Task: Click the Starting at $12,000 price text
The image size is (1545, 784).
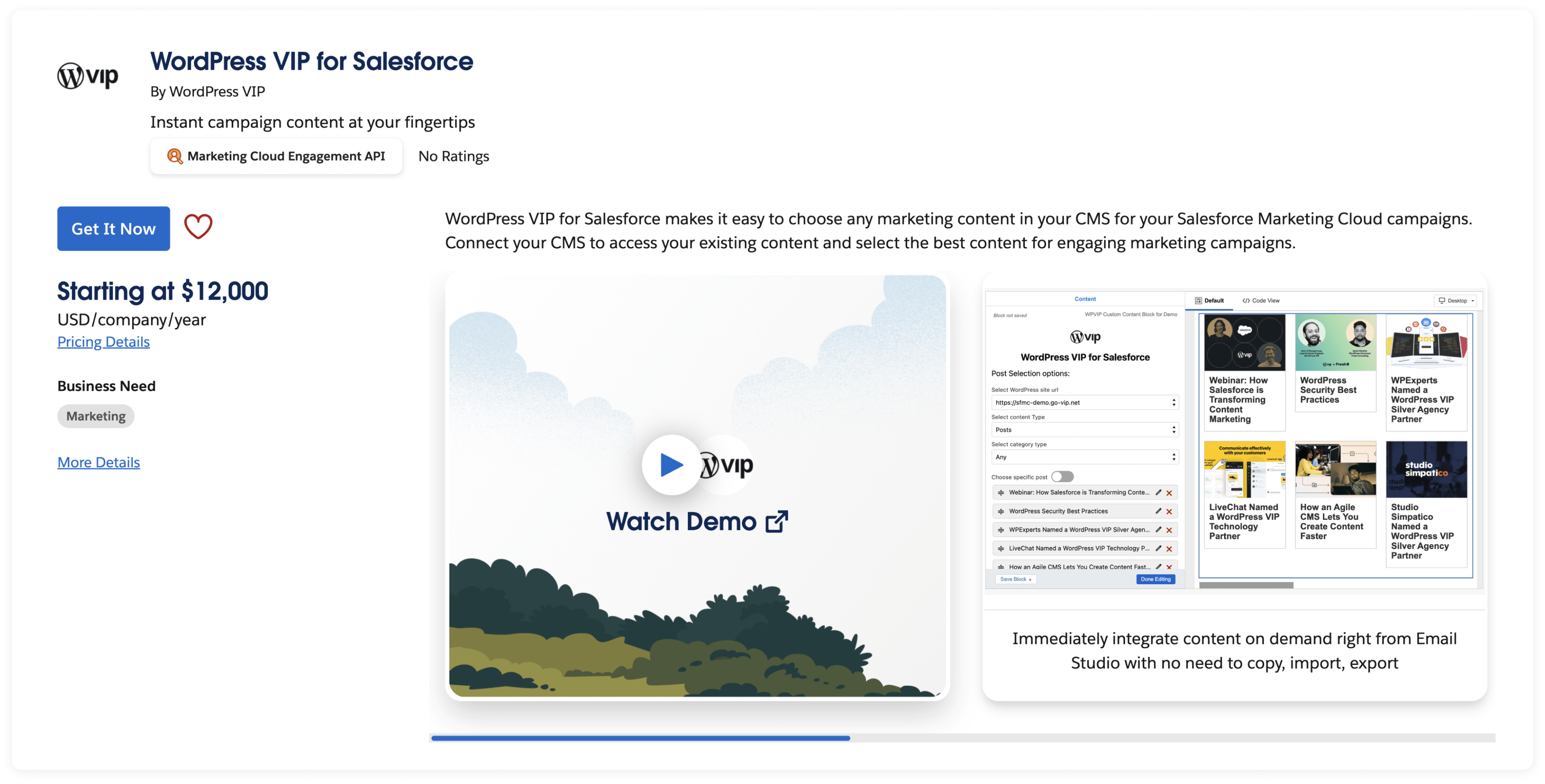Action: pos(163,291)
